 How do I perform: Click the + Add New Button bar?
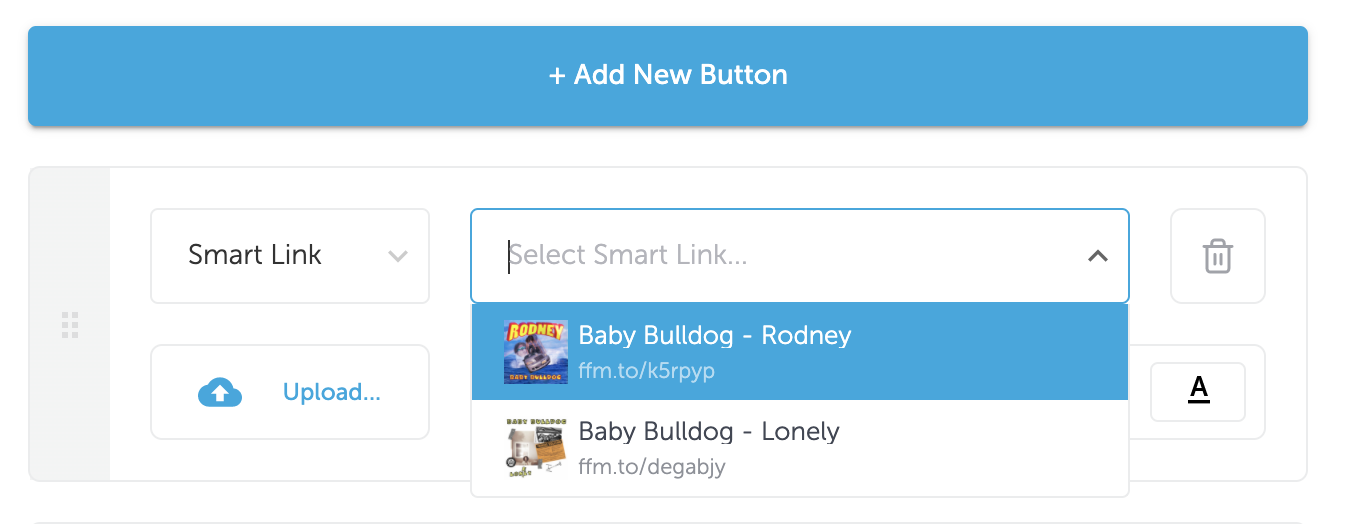click(x=668, y=76)
